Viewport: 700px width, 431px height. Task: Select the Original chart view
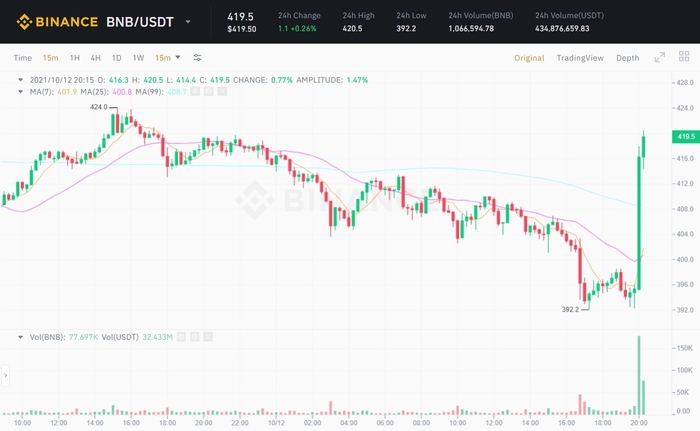(x=529, y=58)
